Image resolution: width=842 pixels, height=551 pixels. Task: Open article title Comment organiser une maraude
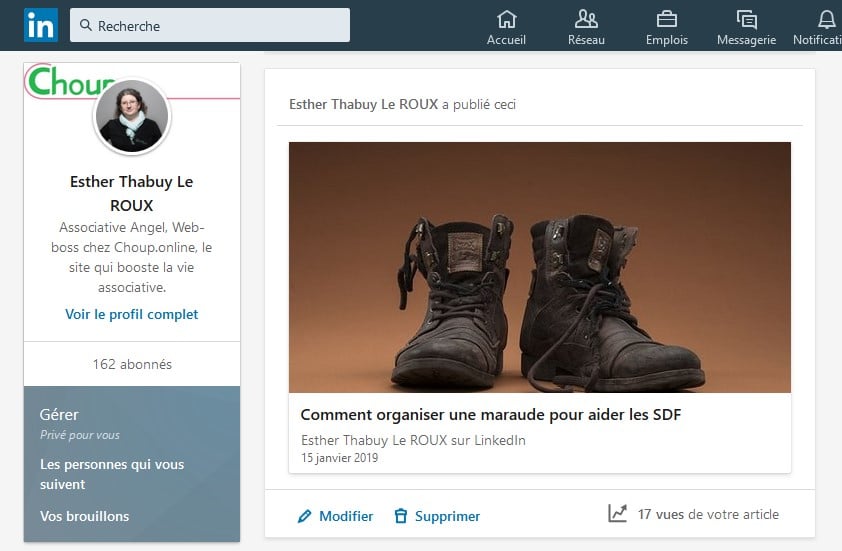(491, 415)
